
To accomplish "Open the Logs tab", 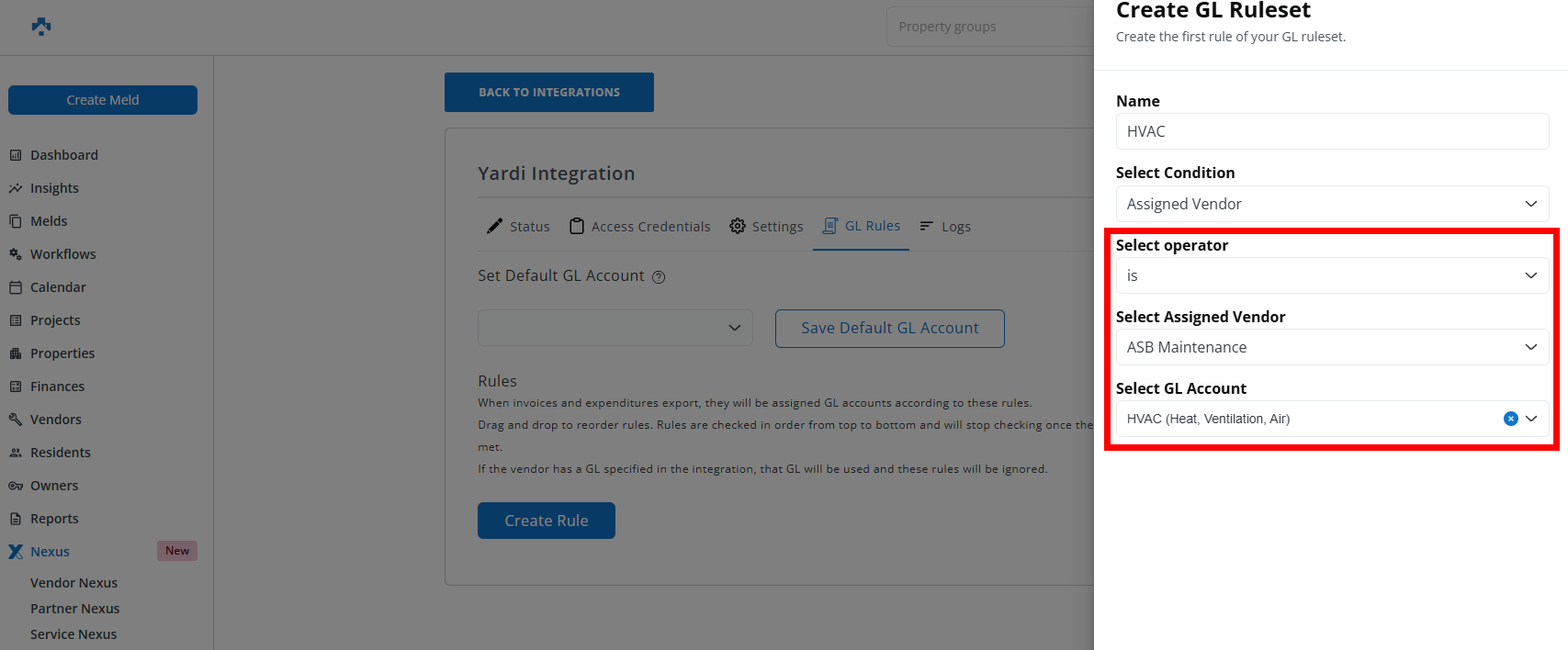I will (x=945, y=227).
